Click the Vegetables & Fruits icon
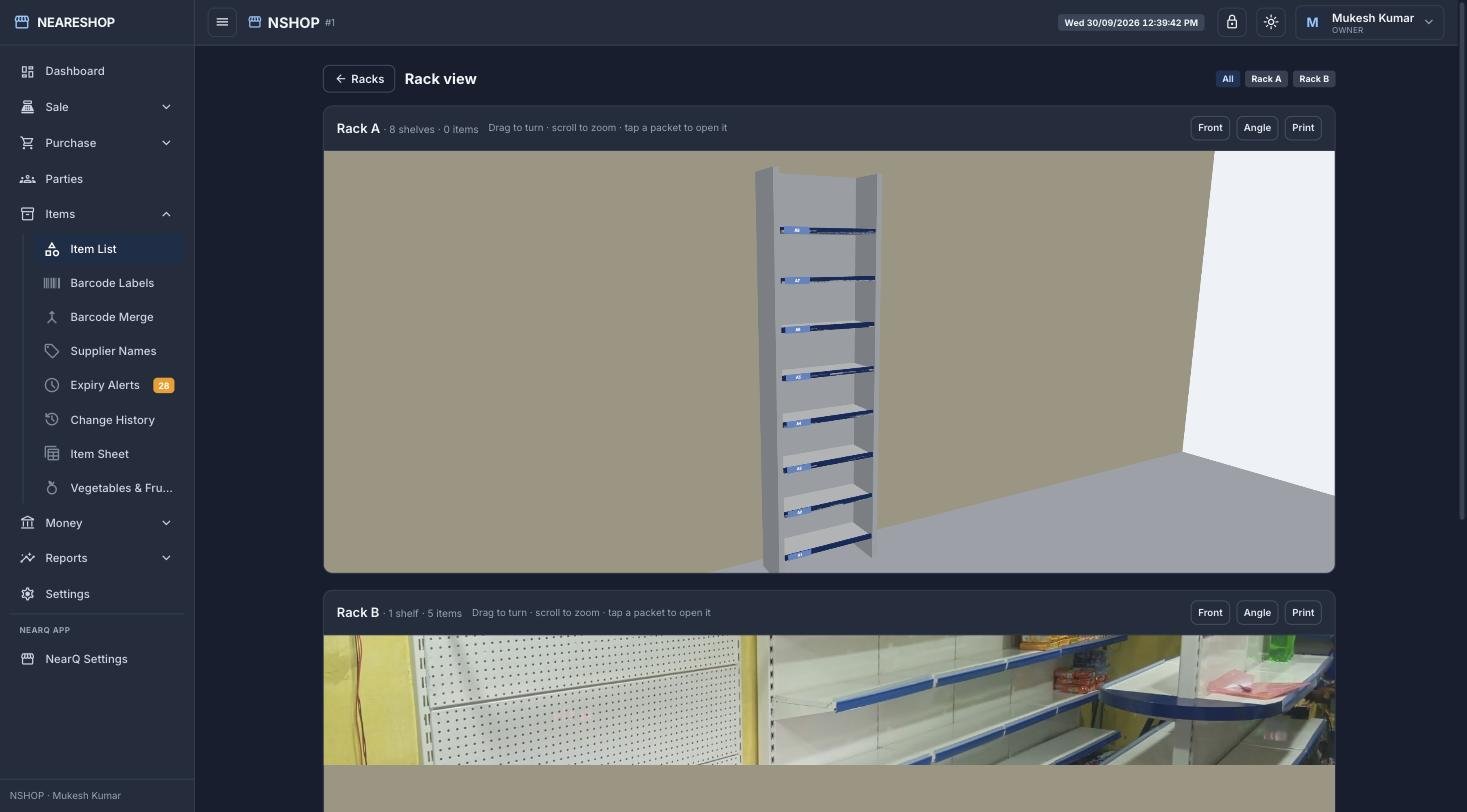This screenshot has height=812, width=1467. [x=52, y=488]
